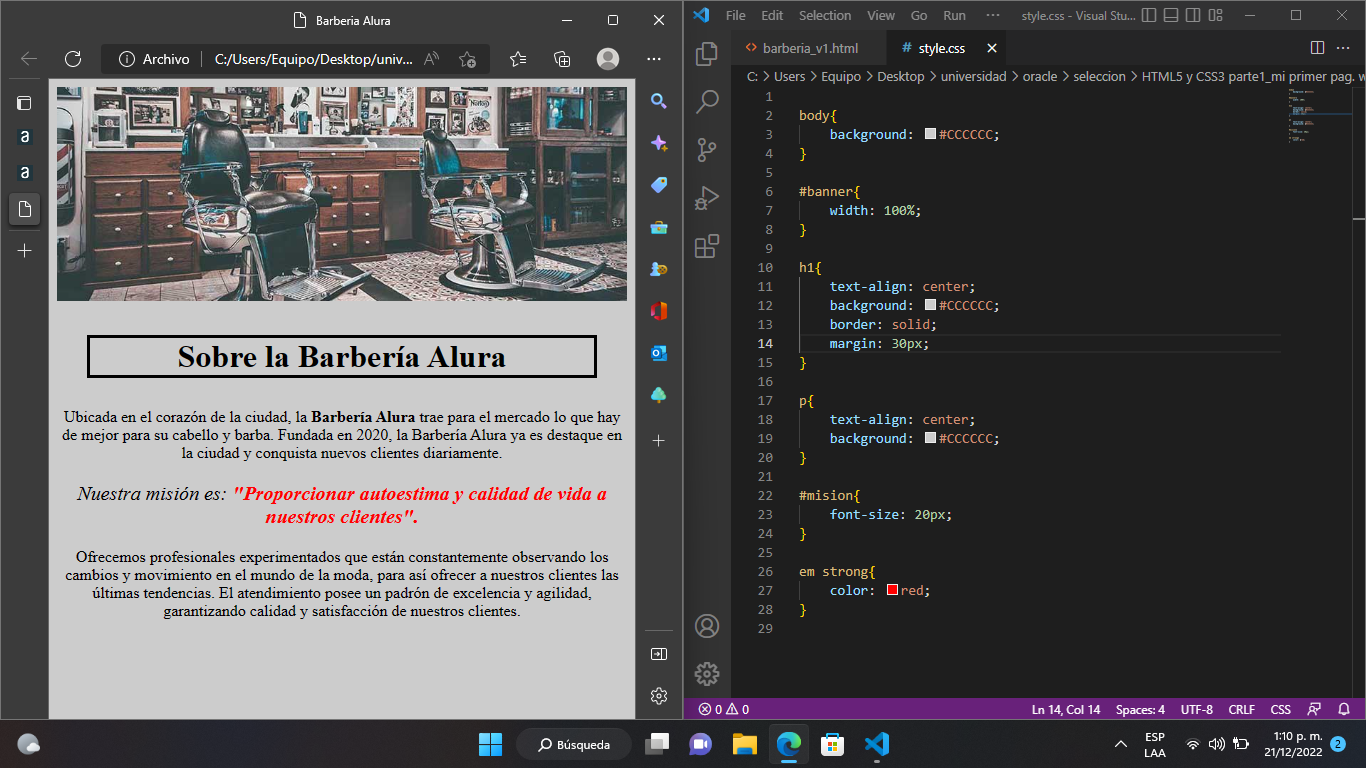Open the Edge sidebar Search icon
1366x768 pixels.
pos(659,101)
